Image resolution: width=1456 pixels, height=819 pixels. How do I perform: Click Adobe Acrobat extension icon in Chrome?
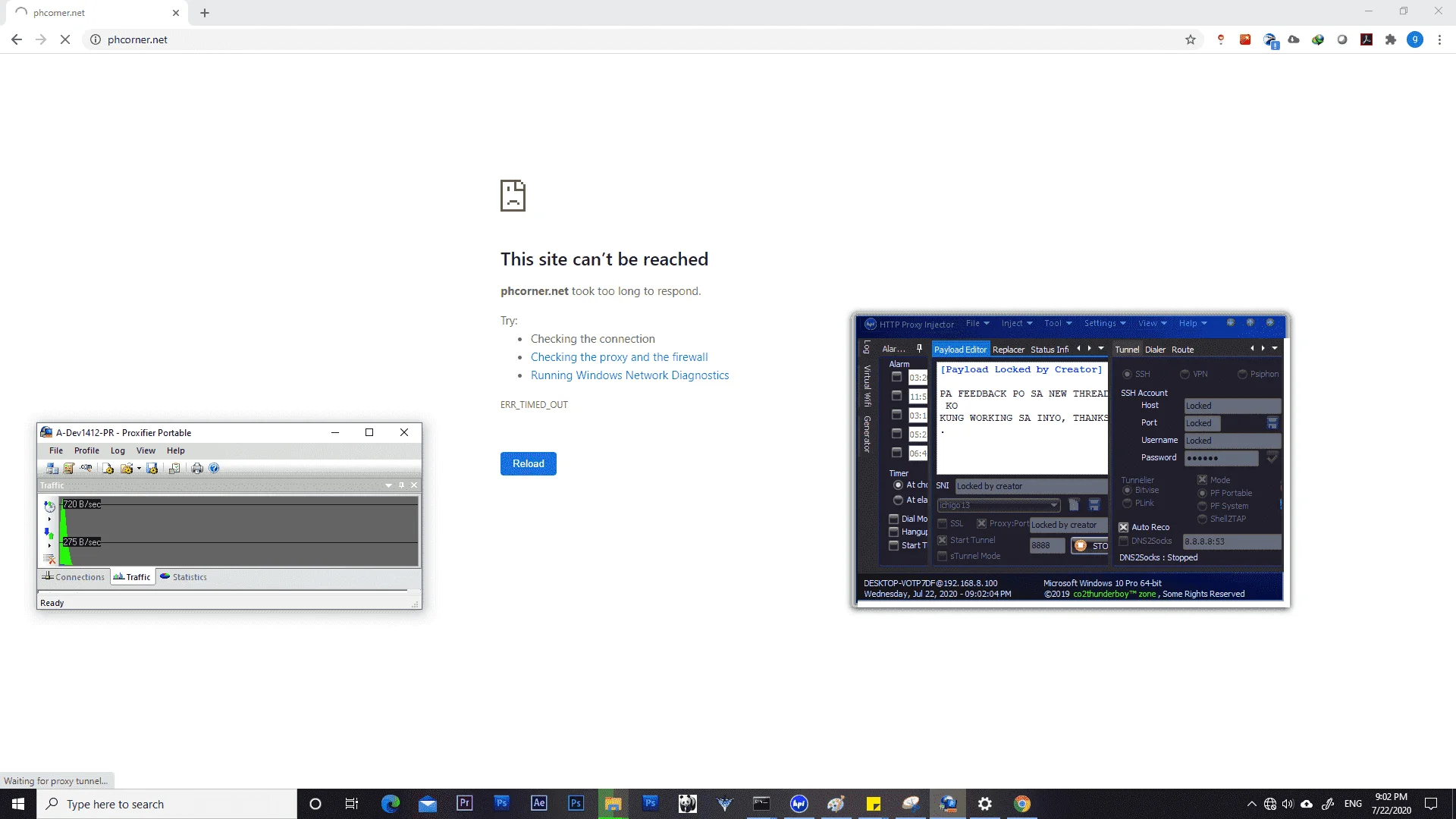(1367, 39)
